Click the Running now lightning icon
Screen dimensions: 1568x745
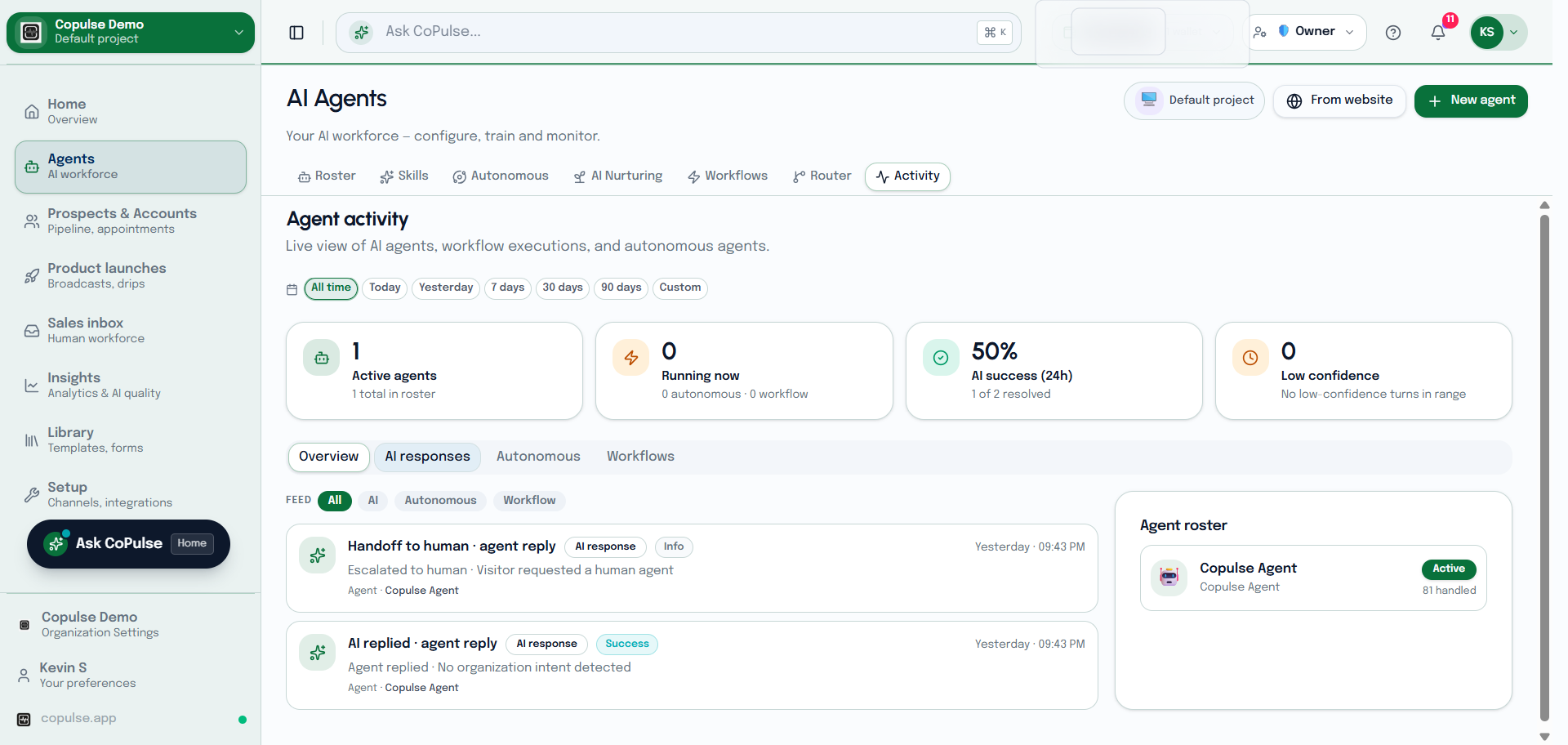pyautogui.click(x=631, y=358)
